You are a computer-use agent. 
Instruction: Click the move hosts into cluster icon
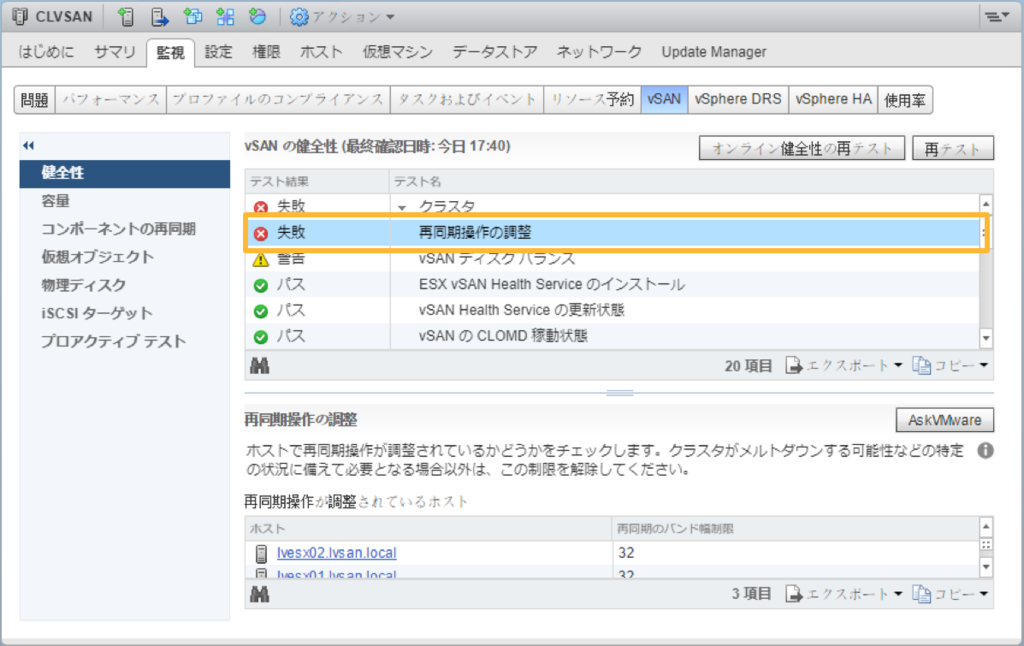159,16
